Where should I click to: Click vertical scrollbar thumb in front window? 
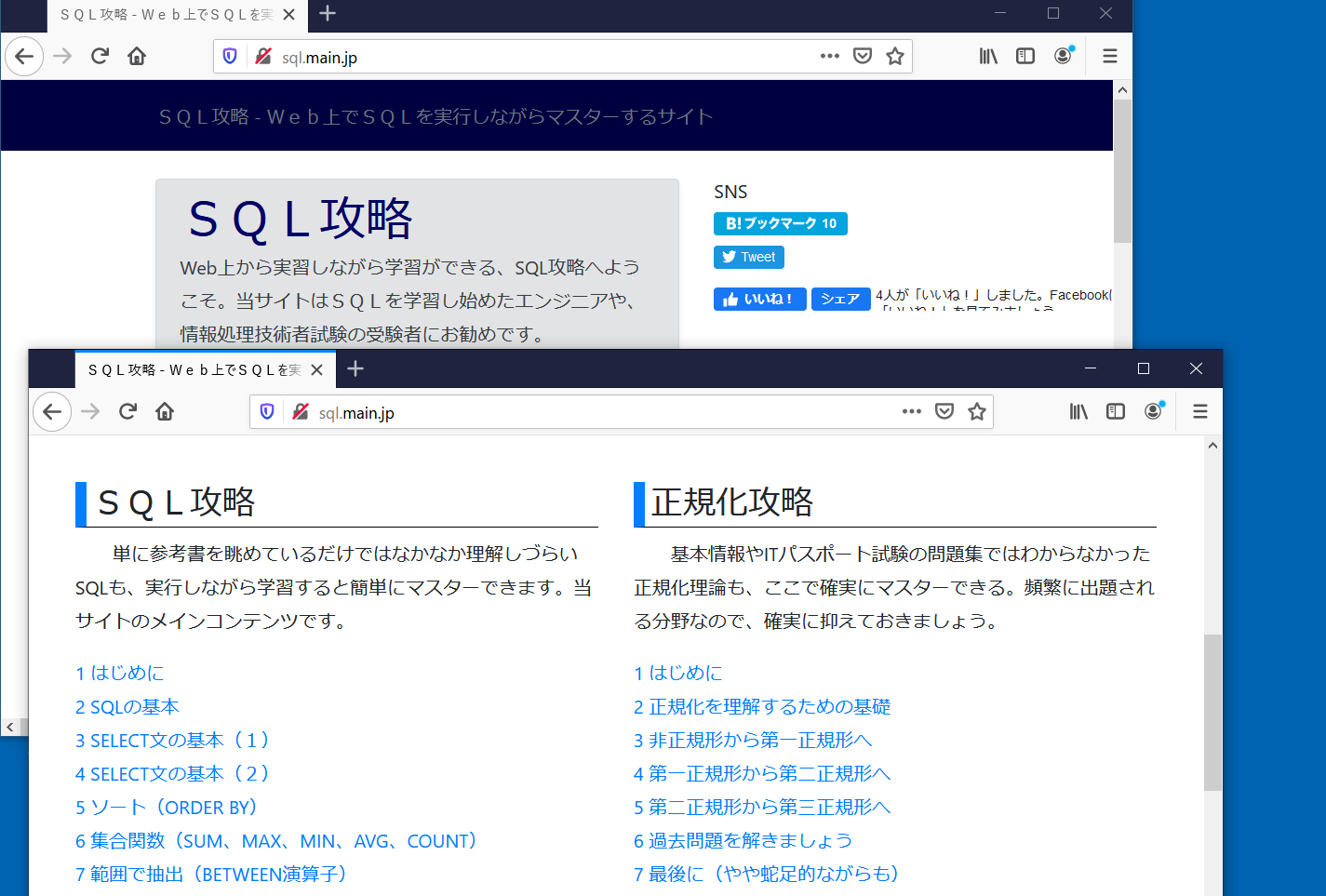click(x=1212, y=713)
